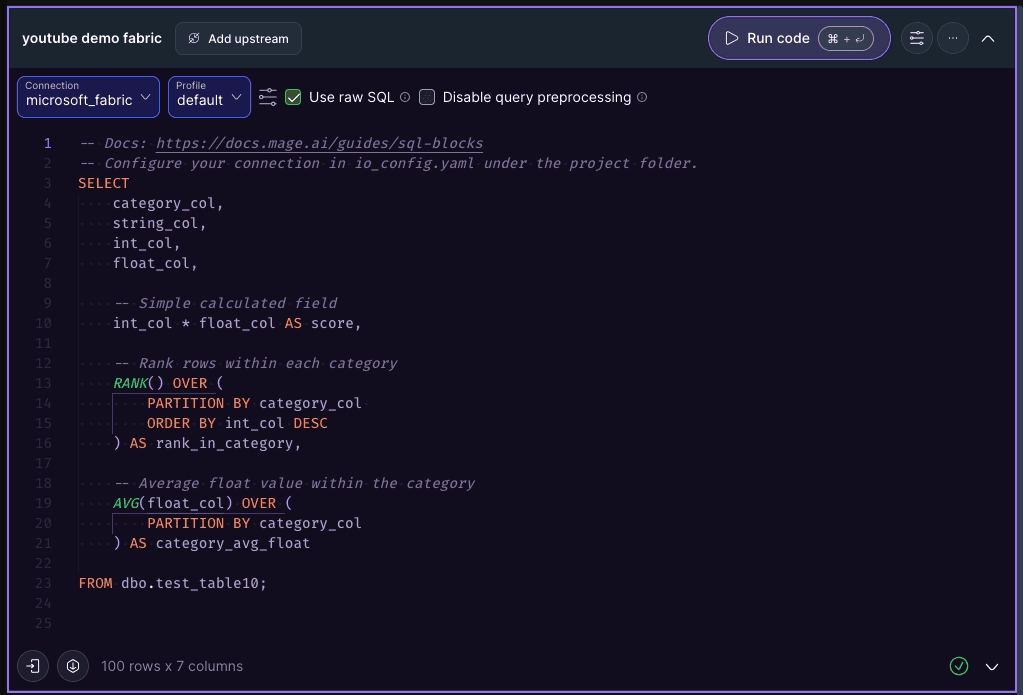Click category_avg_float alias
Screen dimensions: 1023x695
click(232, 543)
